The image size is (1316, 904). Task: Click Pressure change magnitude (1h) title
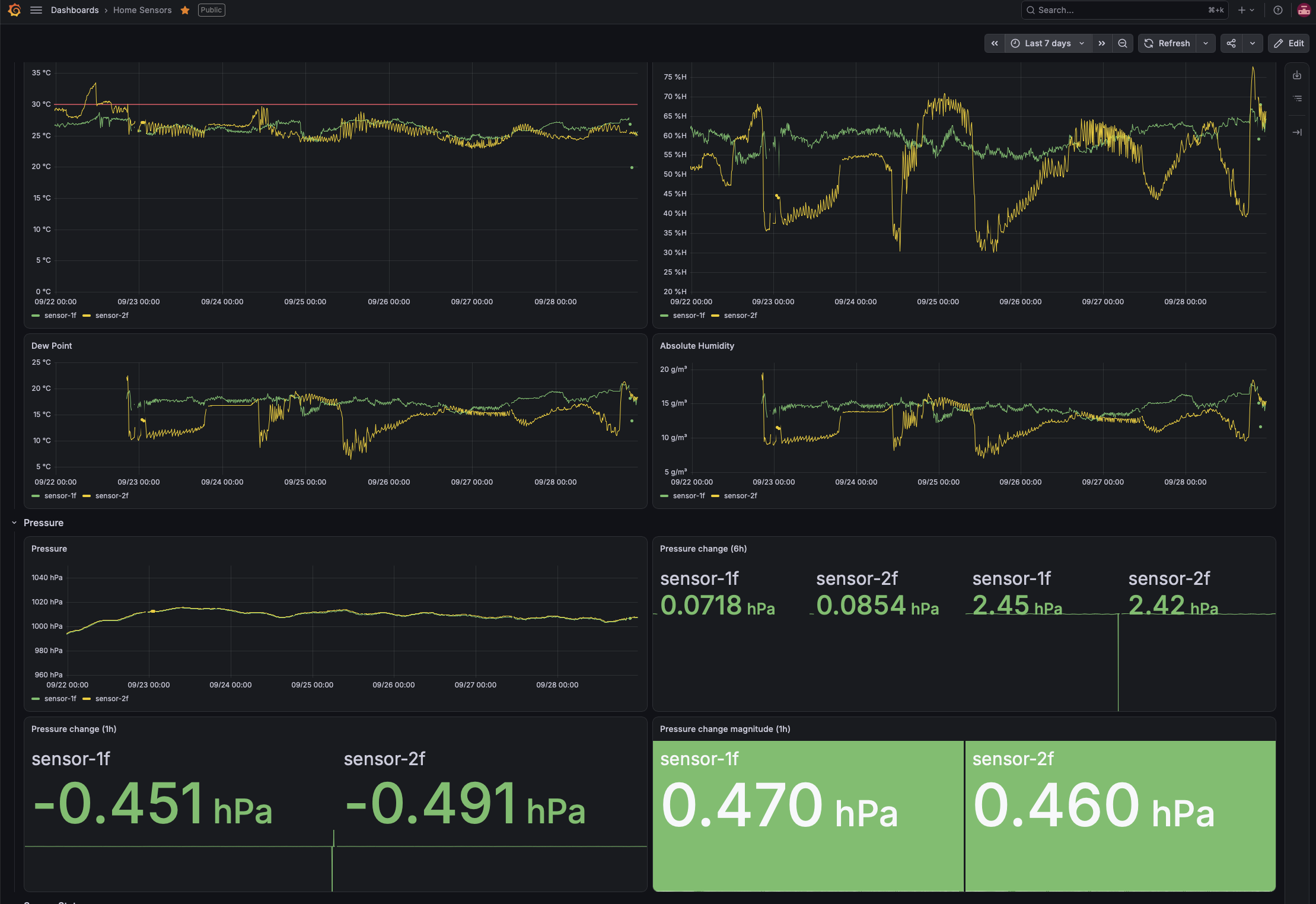coord(725,729)
